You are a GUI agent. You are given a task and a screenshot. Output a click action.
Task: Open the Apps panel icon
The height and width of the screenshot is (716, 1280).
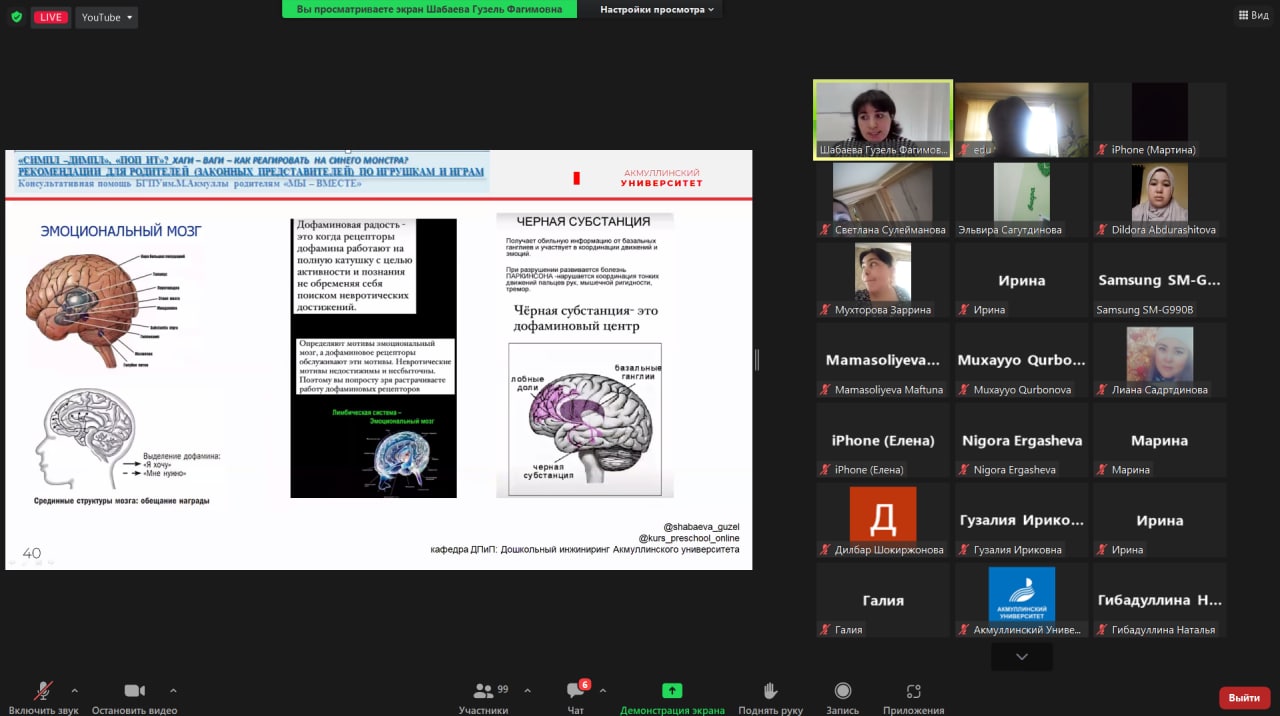913,692
